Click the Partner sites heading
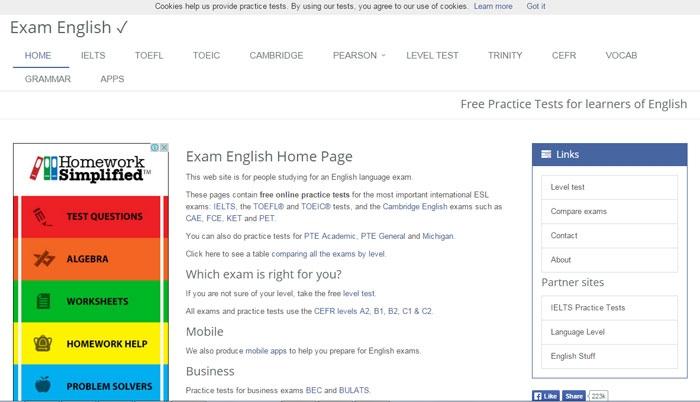Viewport: 700px width, 402px height. [x=573, y=282]
